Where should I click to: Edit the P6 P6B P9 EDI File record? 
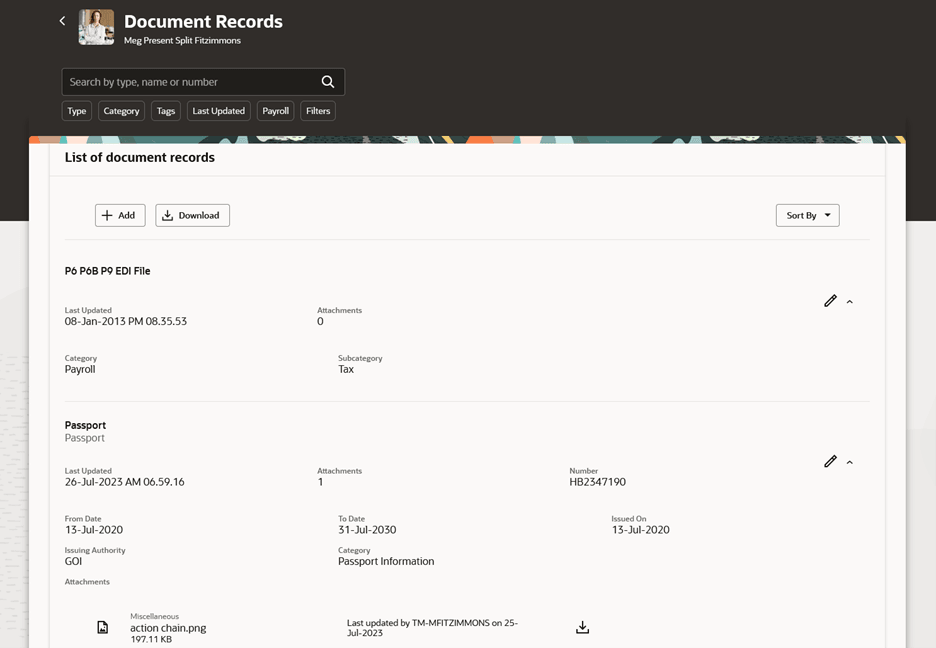(x=830, y=301)
